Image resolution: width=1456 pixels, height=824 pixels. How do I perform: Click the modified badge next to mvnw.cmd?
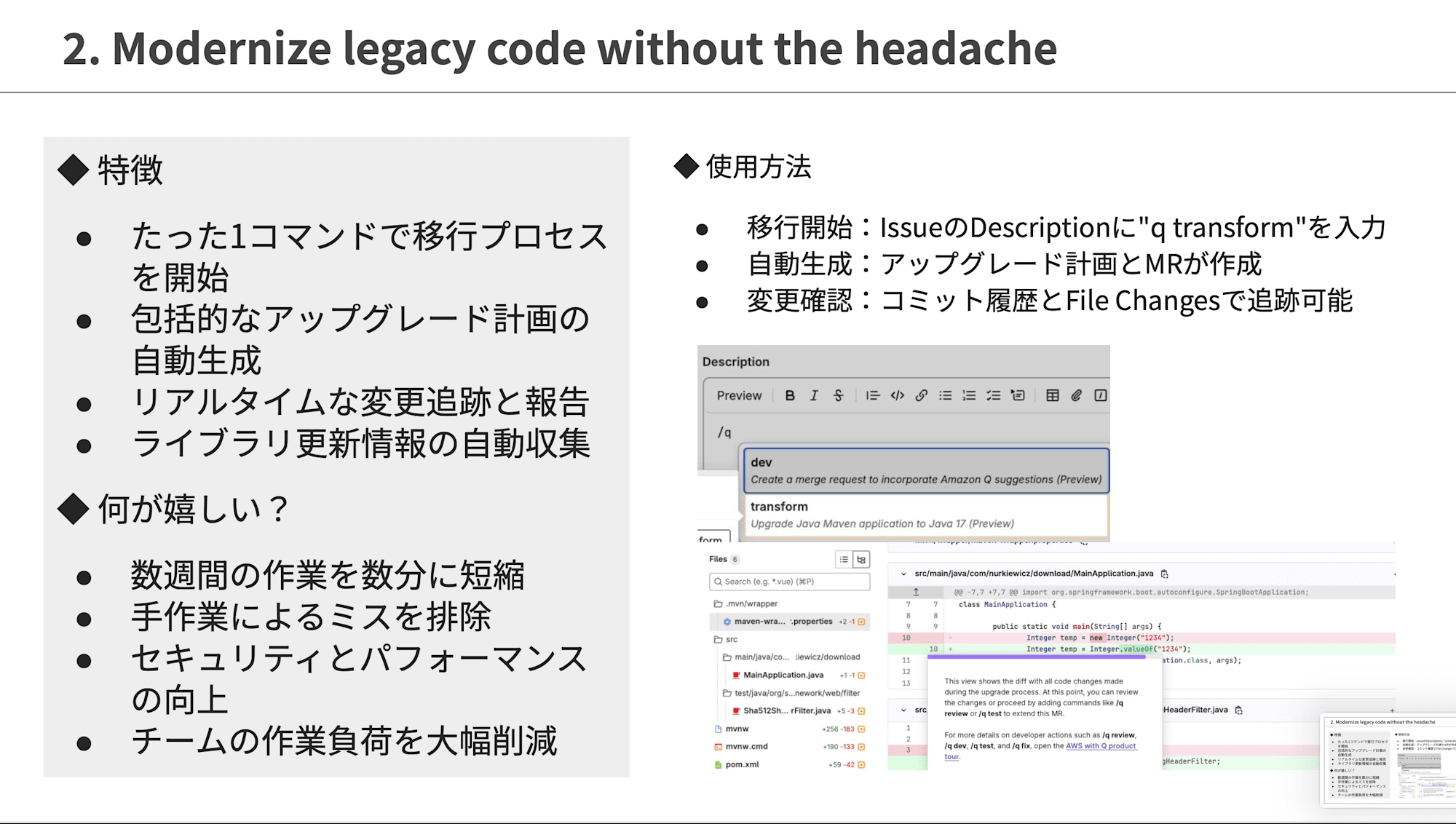pyautogui.click(x=861, y=747)
